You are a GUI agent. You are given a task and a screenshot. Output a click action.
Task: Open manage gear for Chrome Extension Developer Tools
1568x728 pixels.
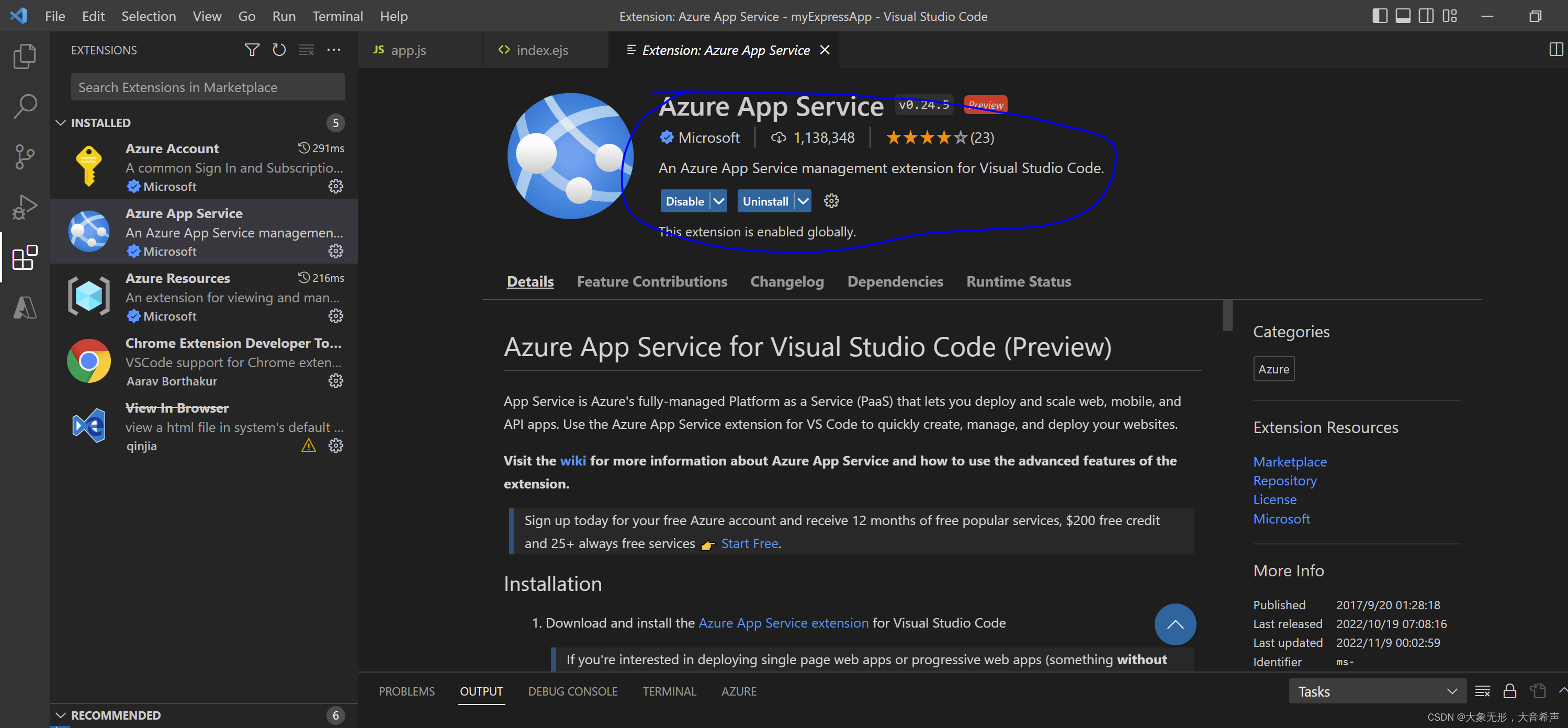coord(335,381)
